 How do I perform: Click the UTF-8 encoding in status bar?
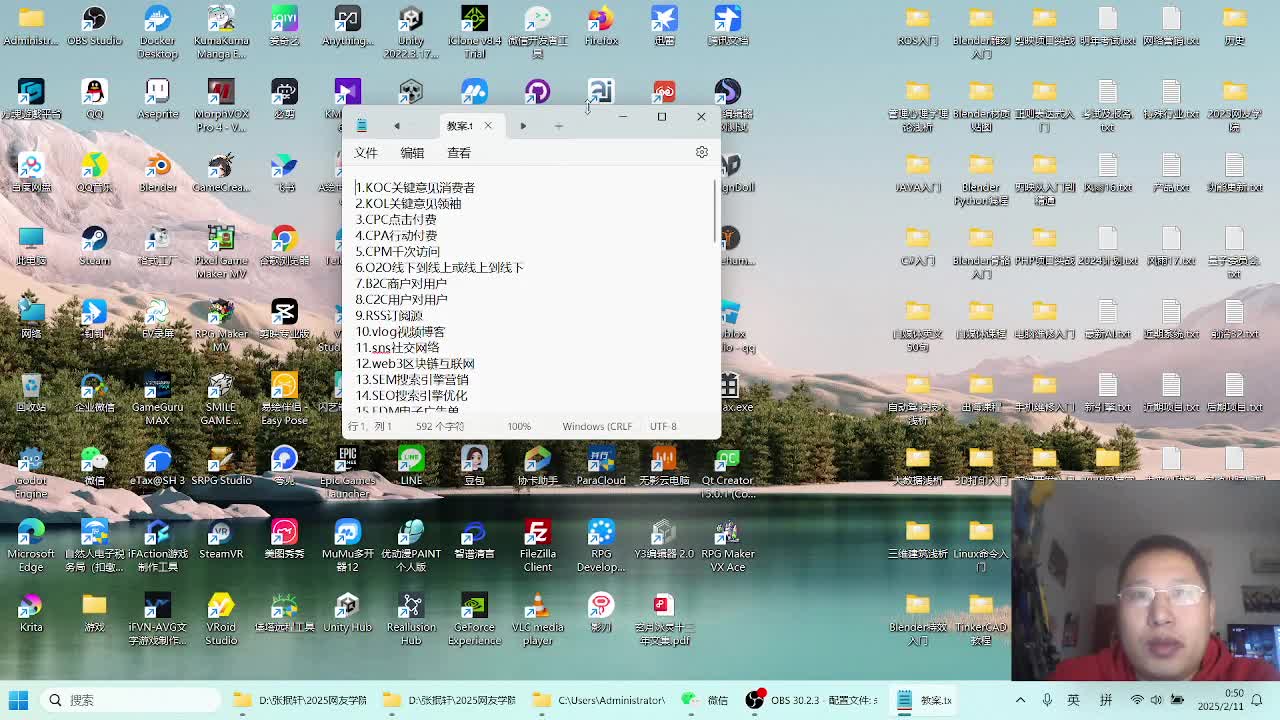(x=663, y=426)
